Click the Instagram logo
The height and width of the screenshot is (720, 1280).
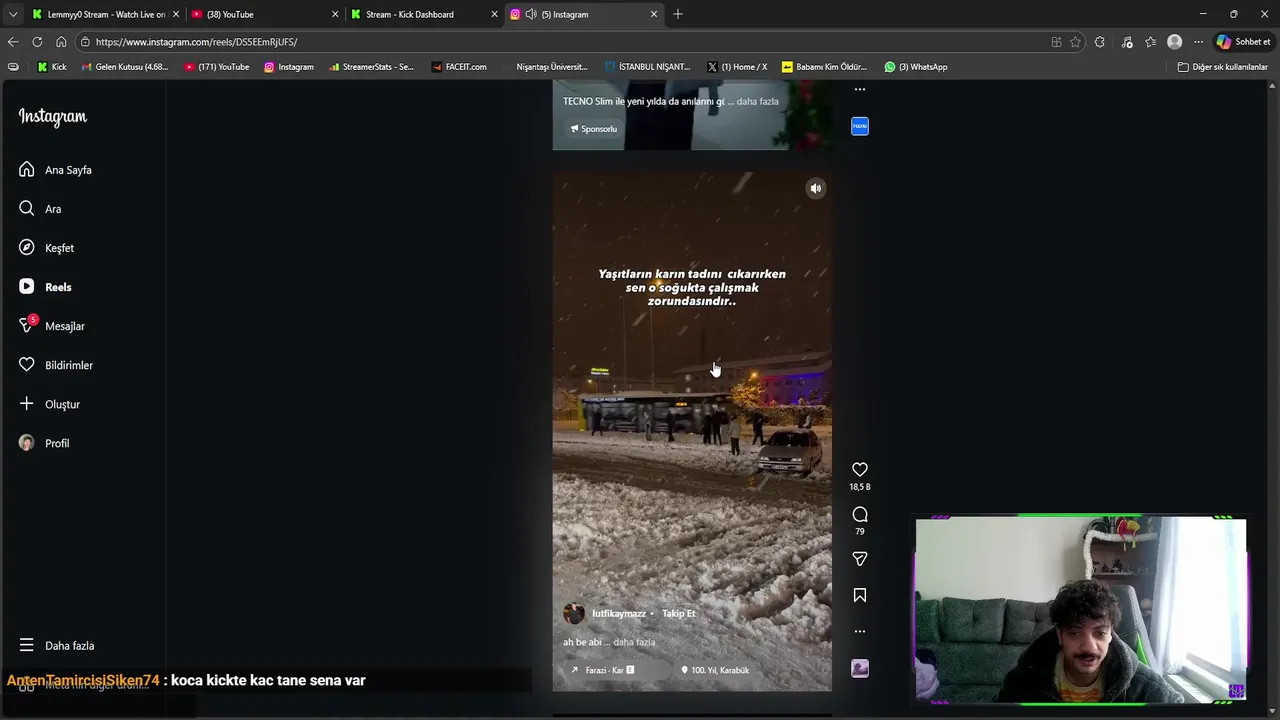pyautogui.click(x=53, y=117)
